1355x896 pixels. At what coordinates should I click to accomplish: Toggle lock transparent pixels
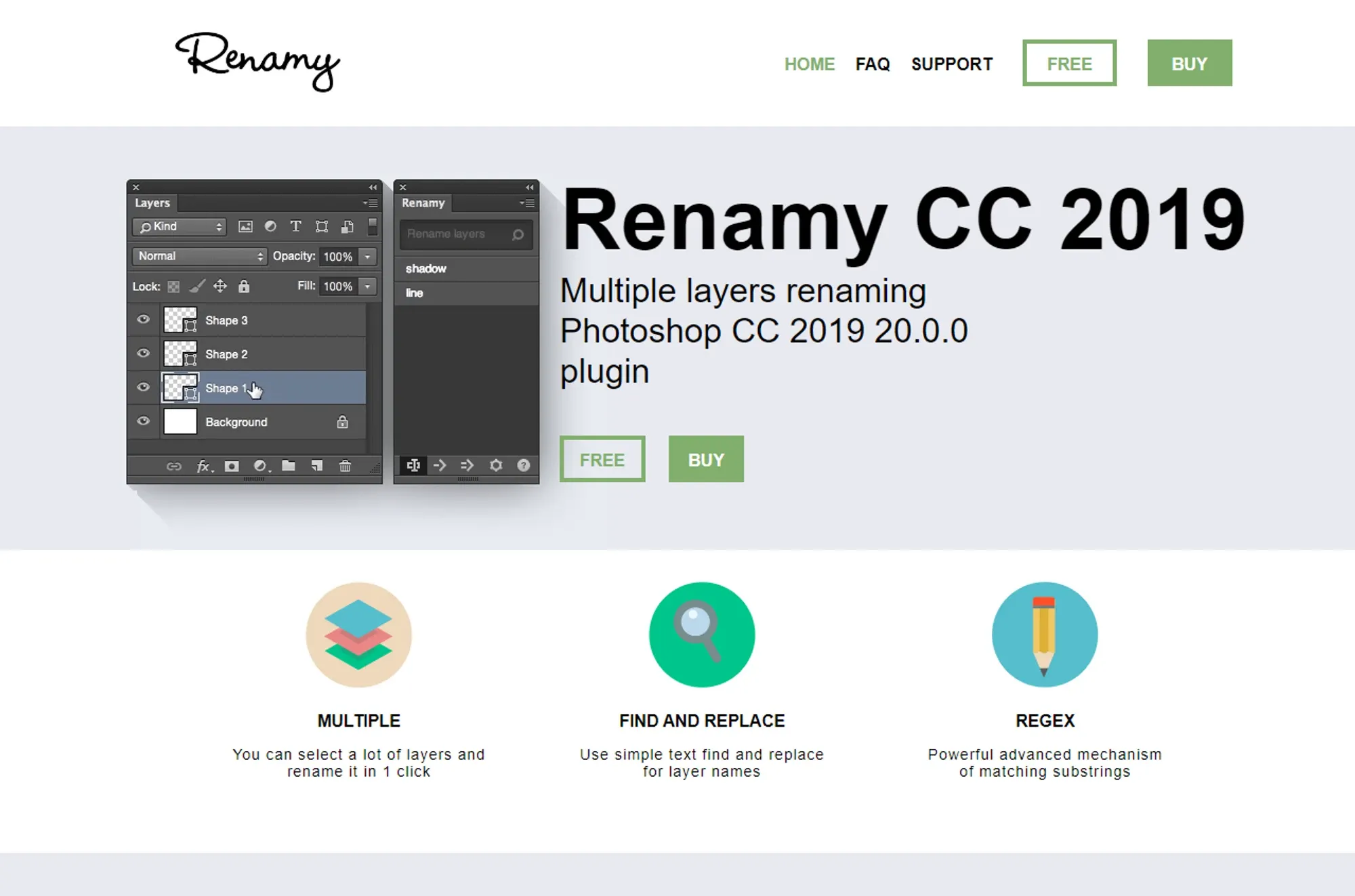pyautogui.click(x=174, y=287)
